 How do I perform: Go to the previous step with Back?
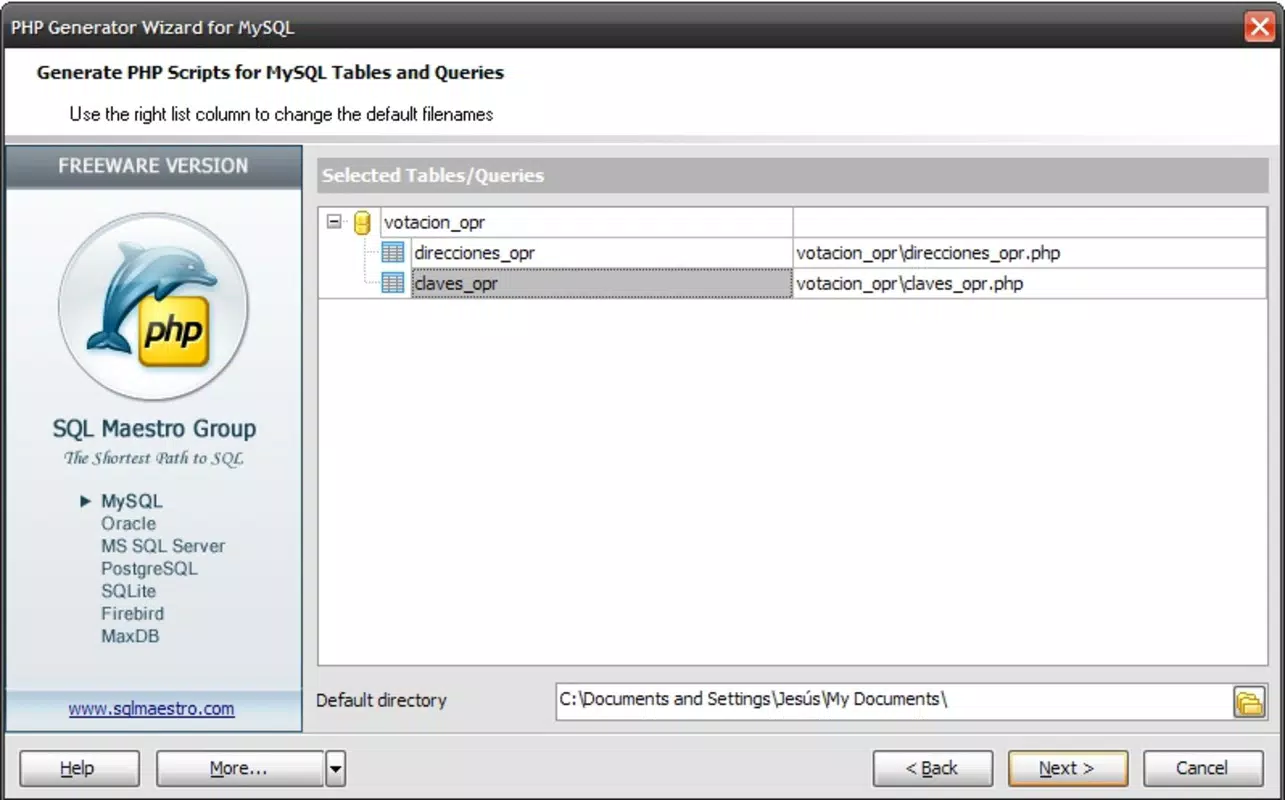coord(932,768)
